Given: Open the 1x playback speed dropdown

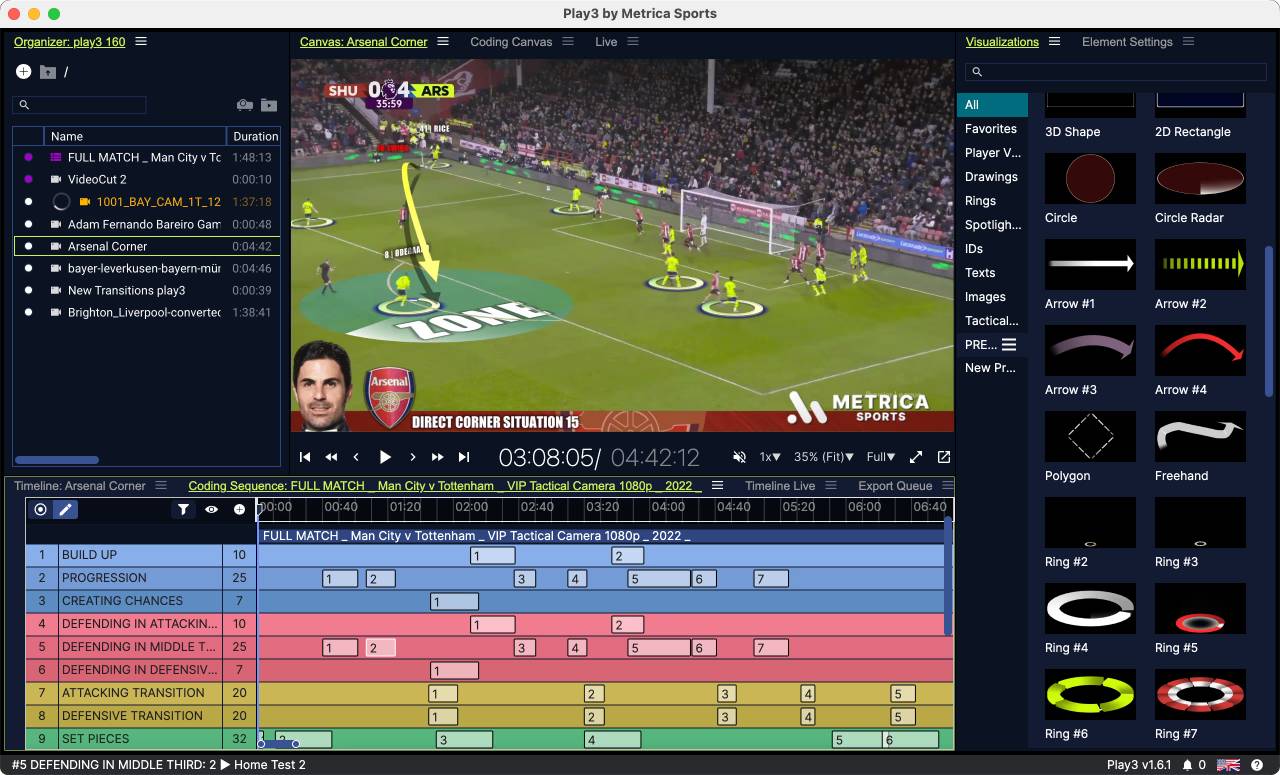Looking at the screenshot, I should coord(770,457).
